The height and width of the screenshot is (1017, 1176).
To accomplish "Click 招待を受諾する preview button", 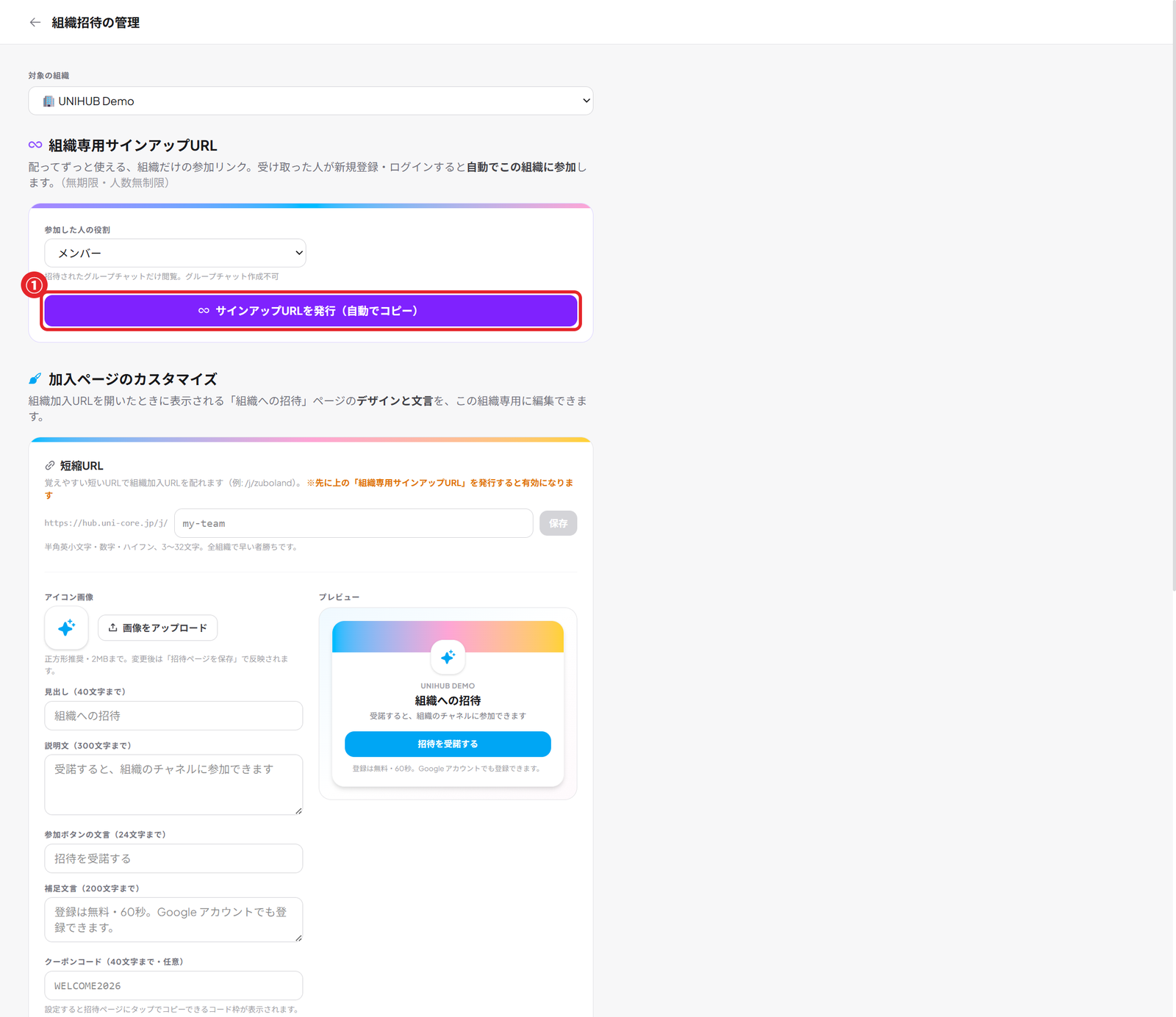I will (448, 744).
